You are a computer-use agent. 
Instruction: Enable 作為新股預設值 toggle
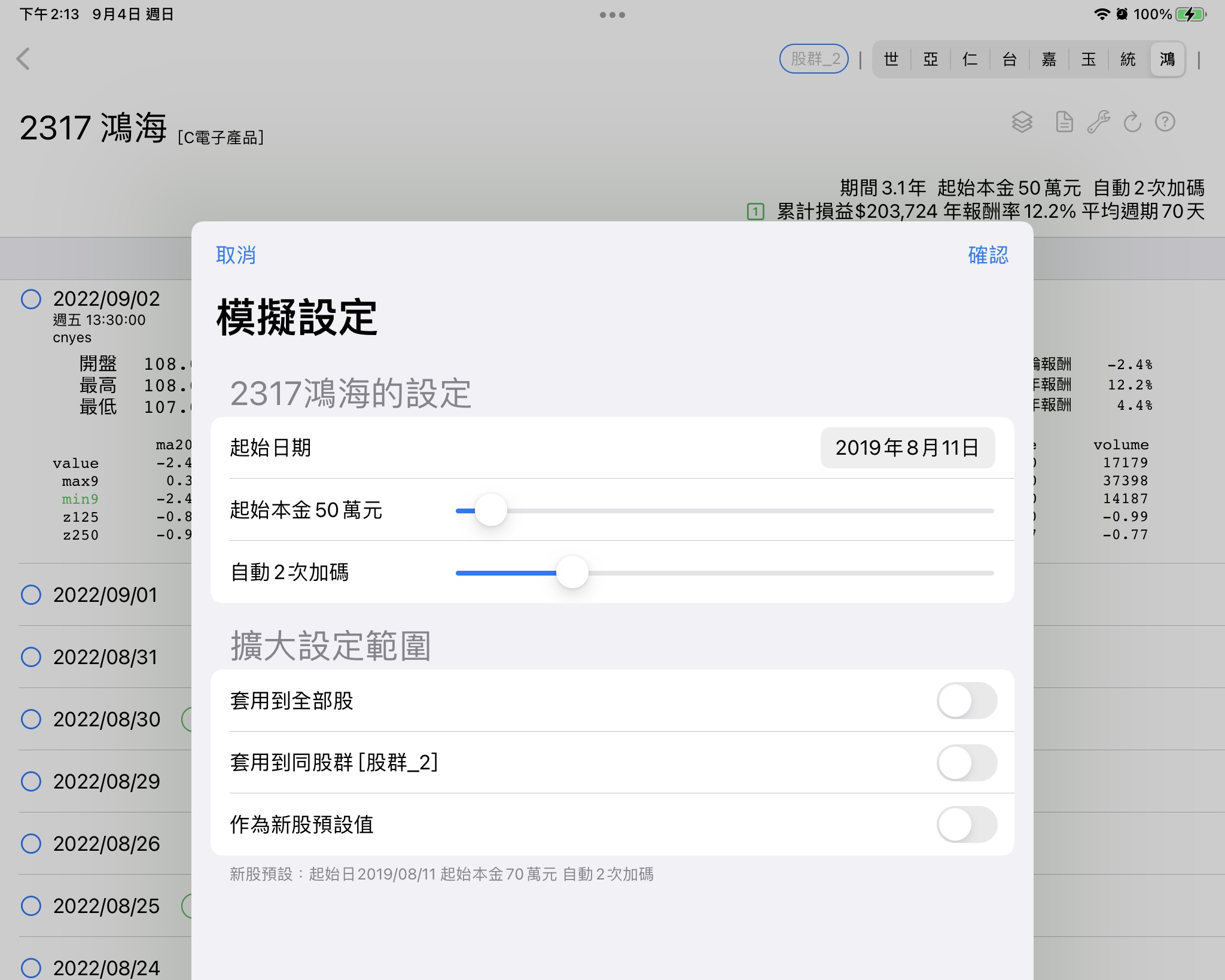(967, 825)
